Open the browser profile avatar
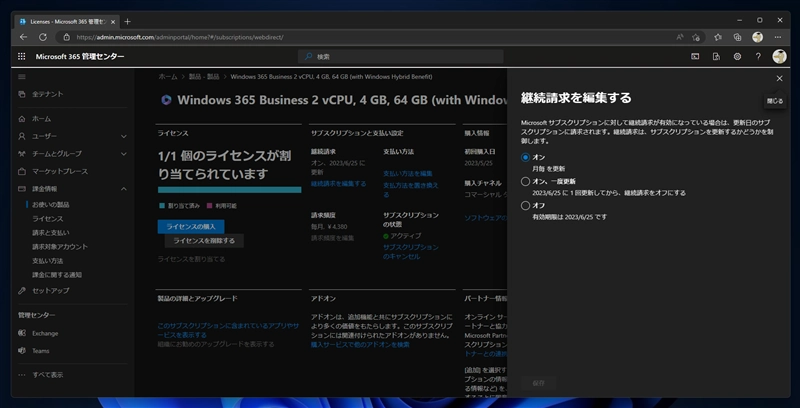Image resolution: width=800 pixels, height=408 pixels. tap(758, 37)
